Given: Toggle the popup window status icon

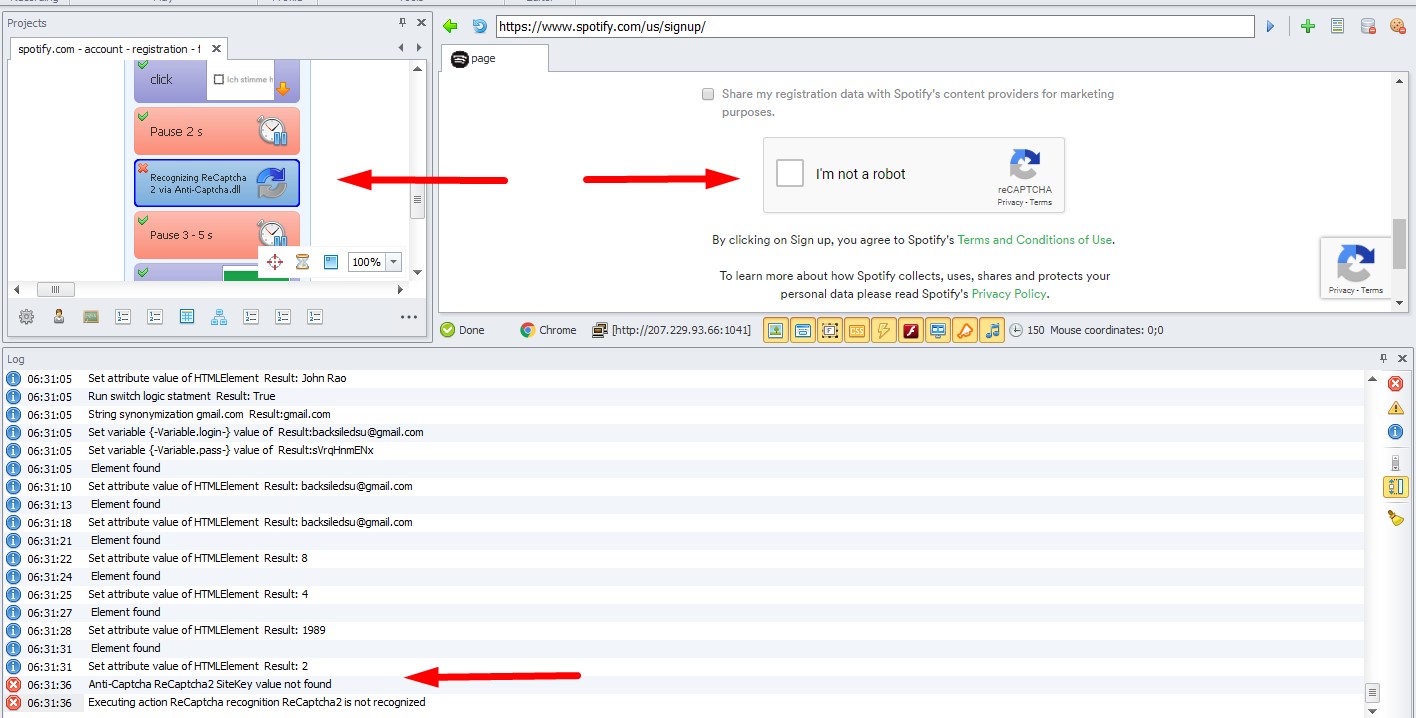Looking at the screenshot, I should (802, 330).
